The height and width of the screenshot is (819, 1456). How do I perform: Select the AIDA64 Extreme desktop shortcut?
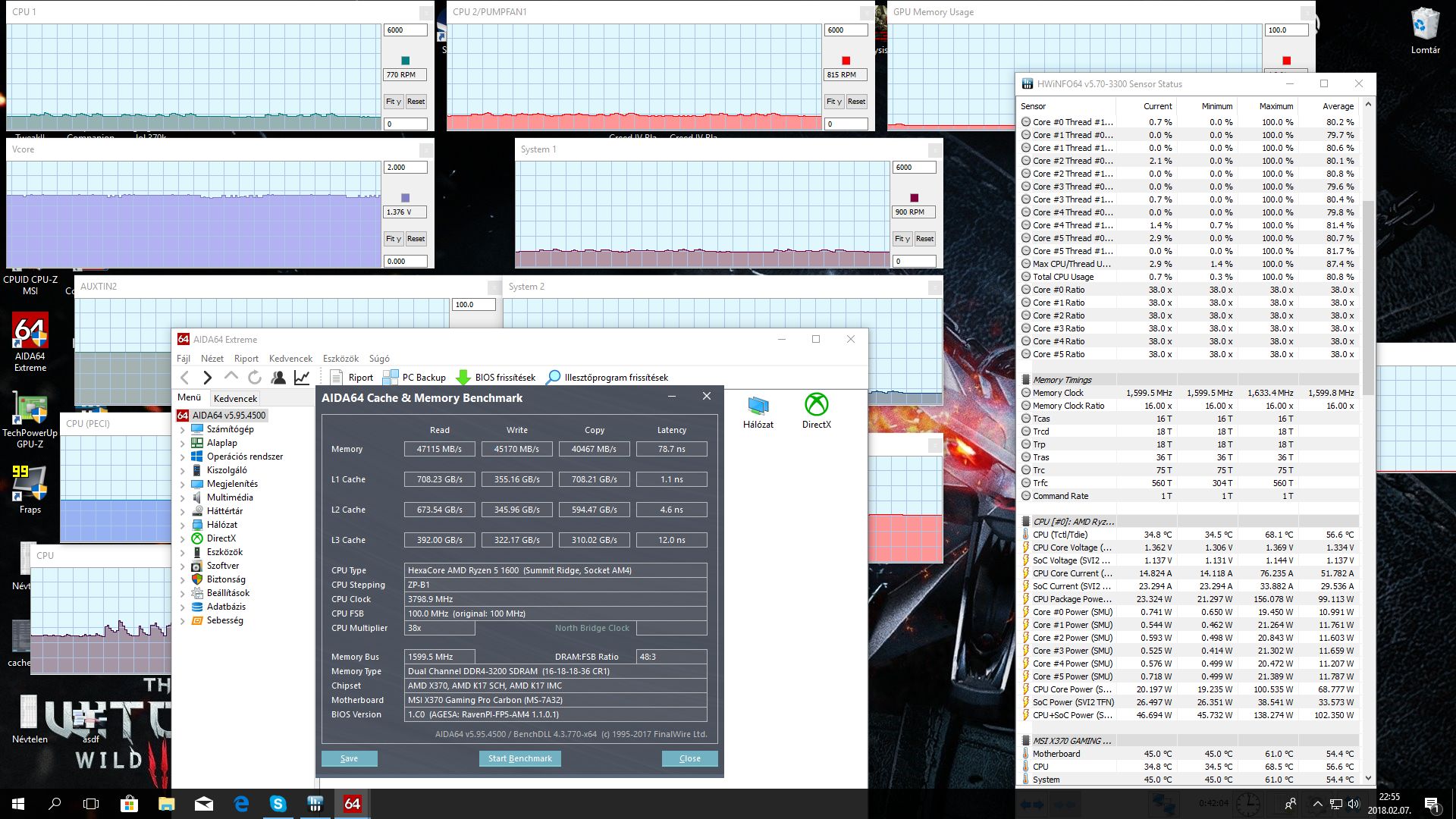(x=30, y=342)
